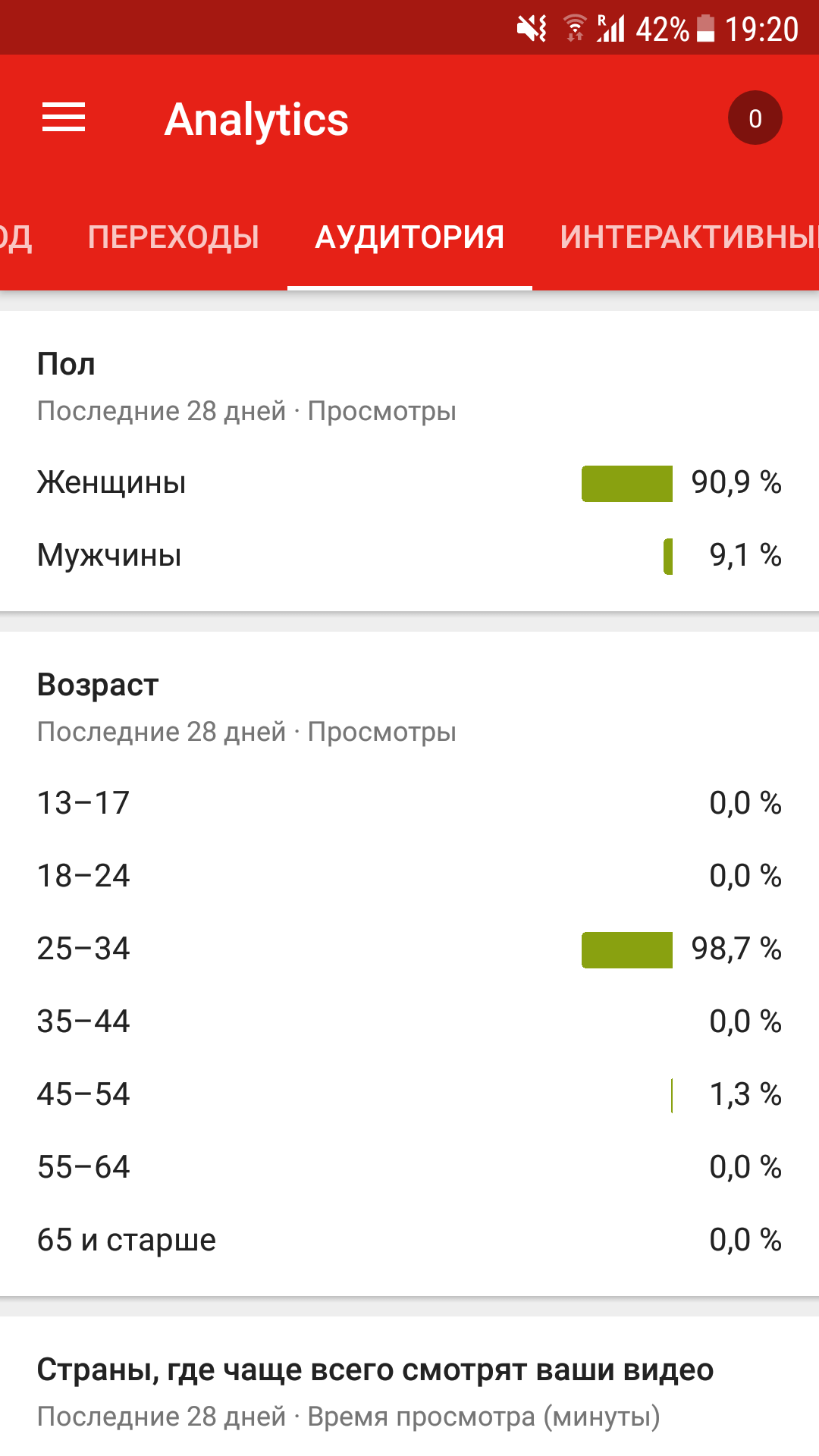The height and width of the screenshot is (1456, 819).
Task: Tap the Wi-Fi status icon
Action: [575, 29]
